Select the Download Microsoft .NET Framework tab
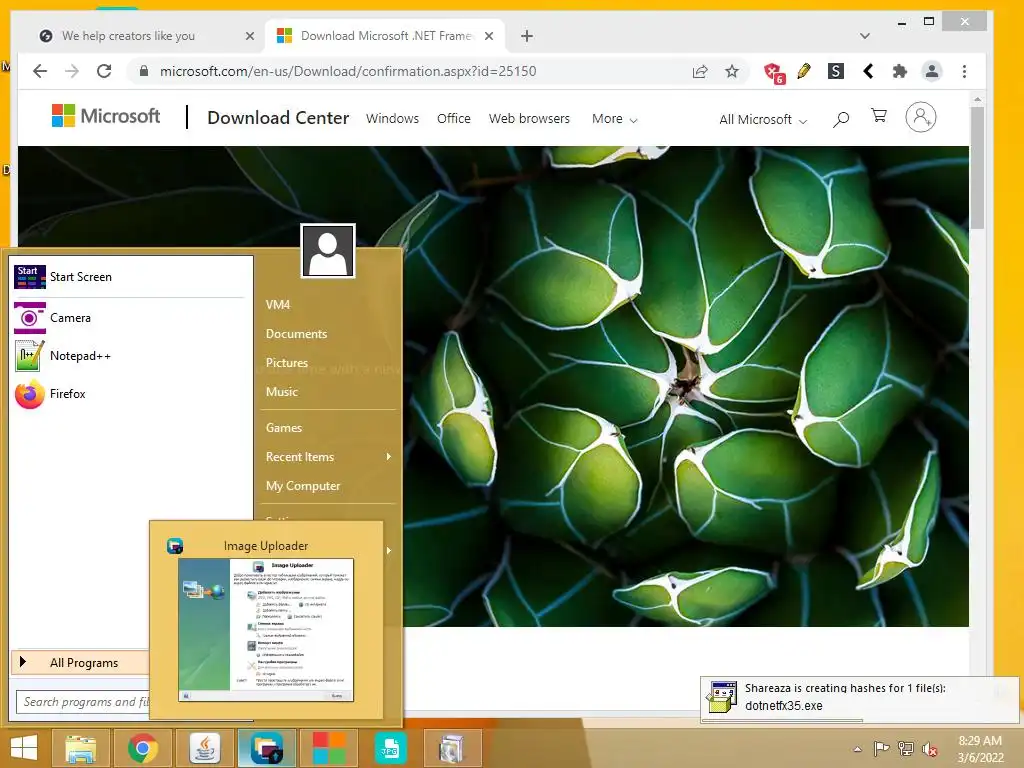This screenshot has width=1024, height=768. coord(385,36)
